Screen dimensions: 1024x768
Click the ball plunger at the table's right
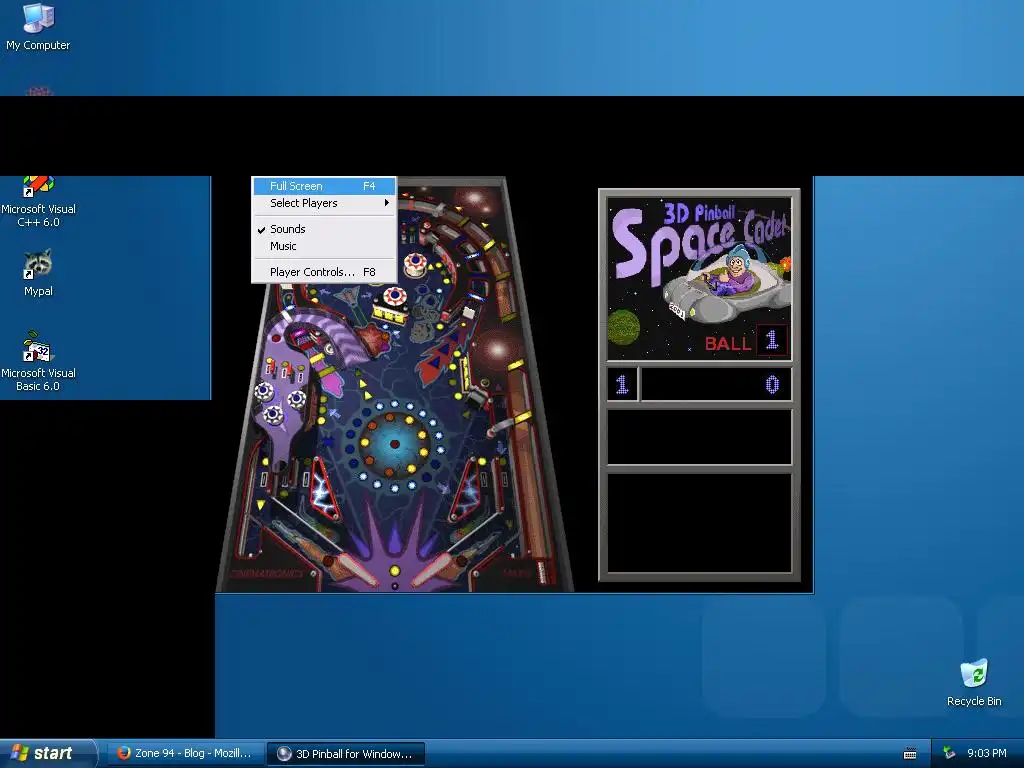(x=541, y=571)
